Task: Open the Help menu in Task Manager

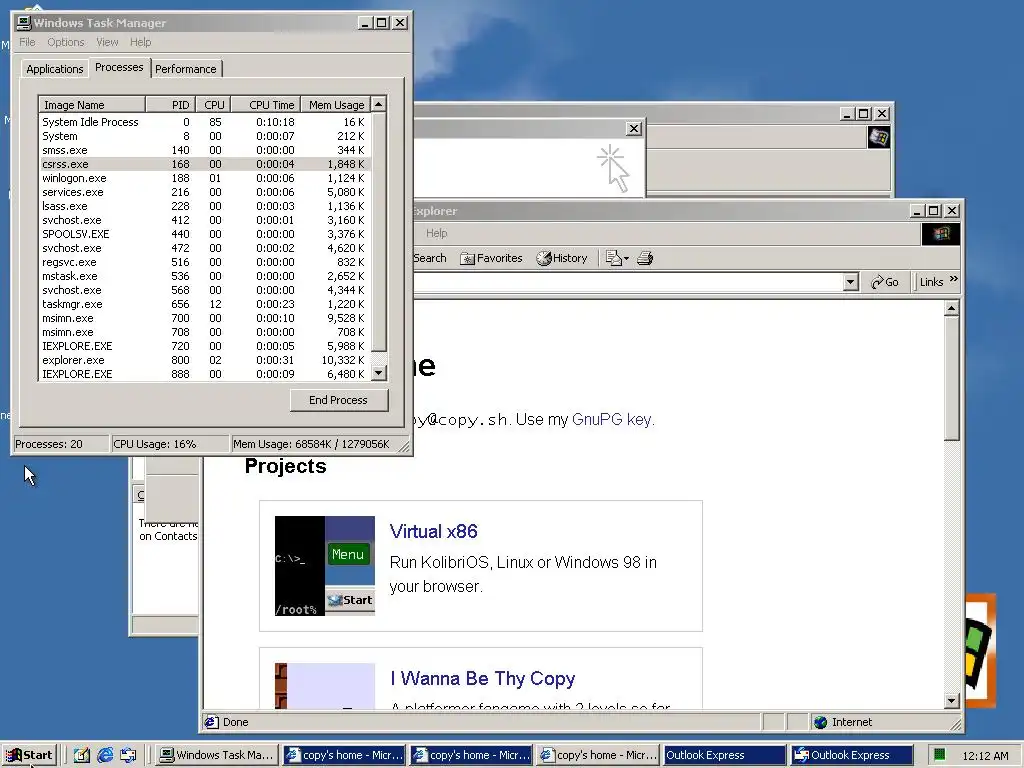Action: pyautogui.click(x=140, y=42)
